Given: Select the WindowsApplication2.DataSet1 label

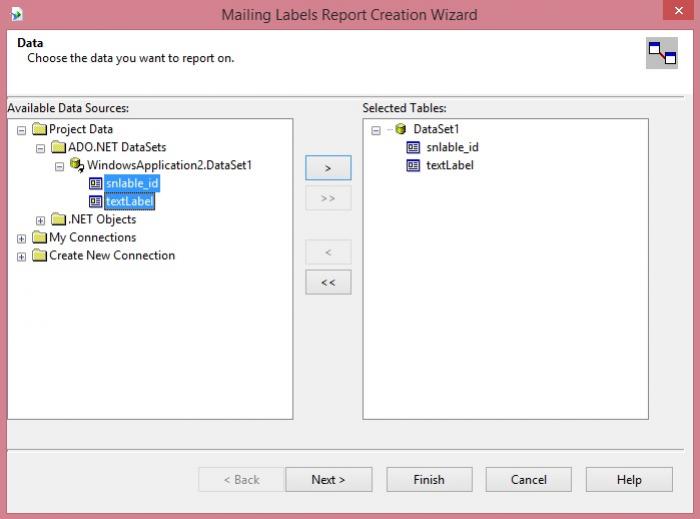Looking at the screenshot, I should [x=169, y=165].
